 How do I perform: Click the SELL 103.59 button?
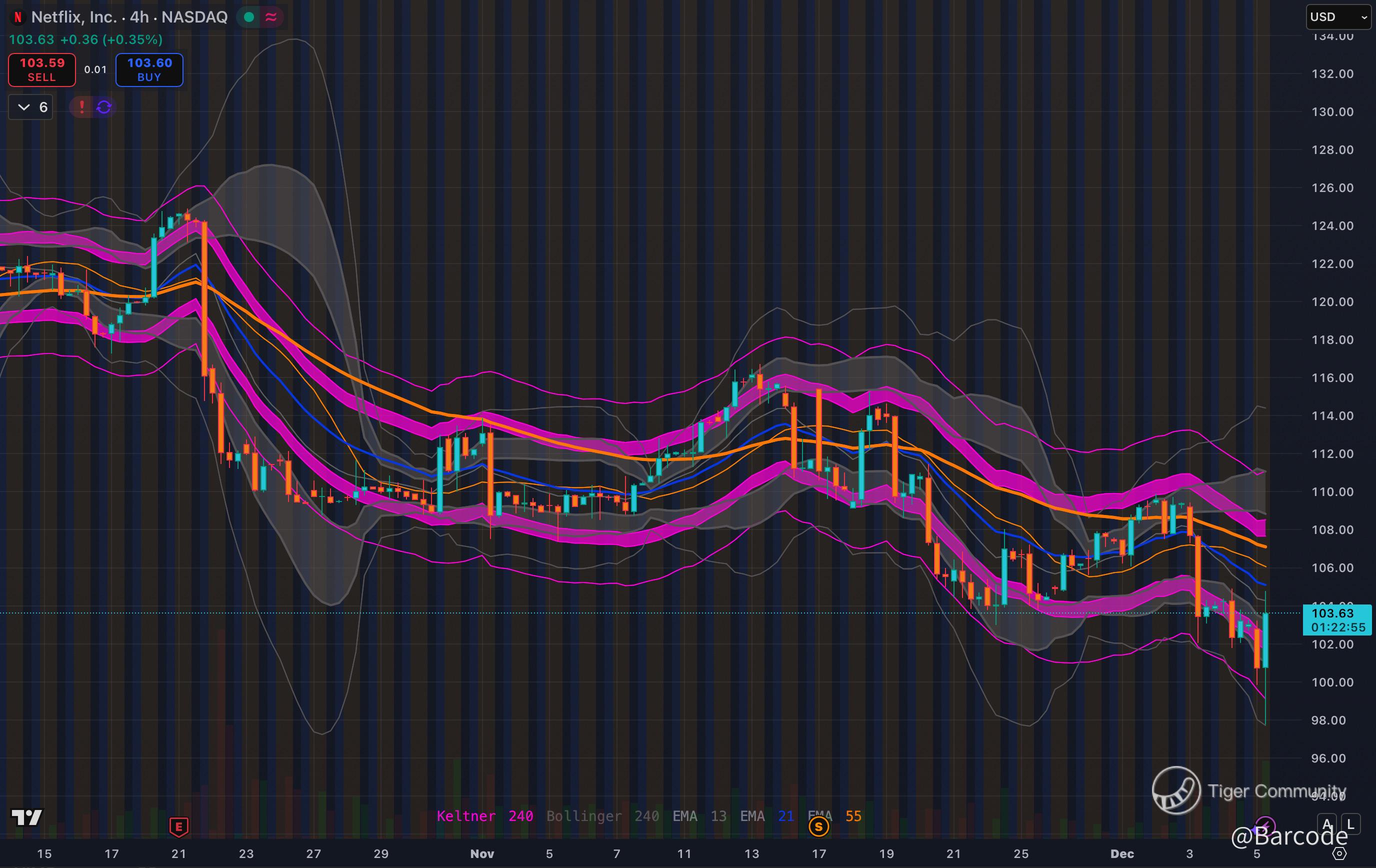(41, 69)
